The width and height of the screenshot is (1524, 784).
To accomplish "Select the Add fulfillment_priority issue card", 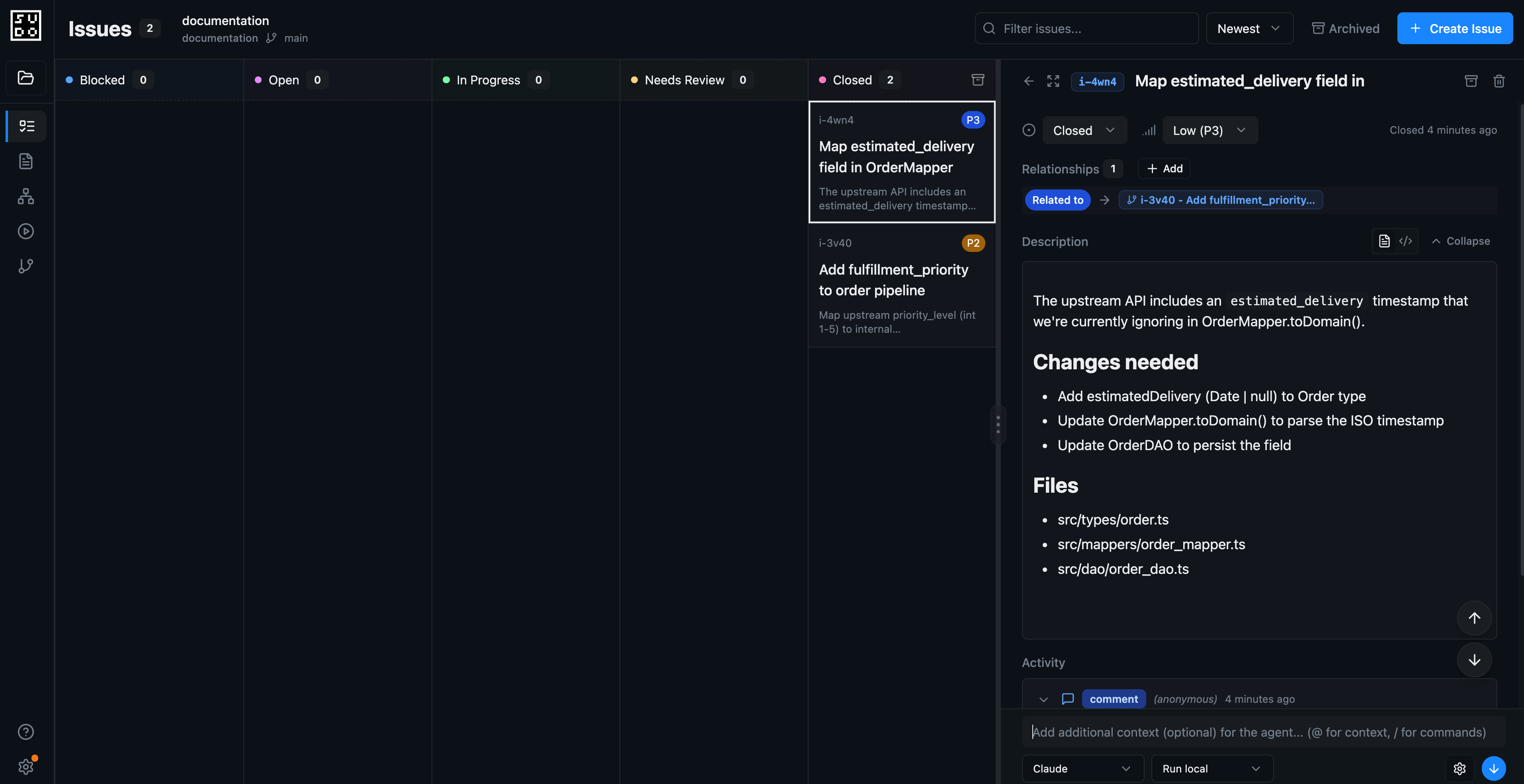I will [902, 285].
